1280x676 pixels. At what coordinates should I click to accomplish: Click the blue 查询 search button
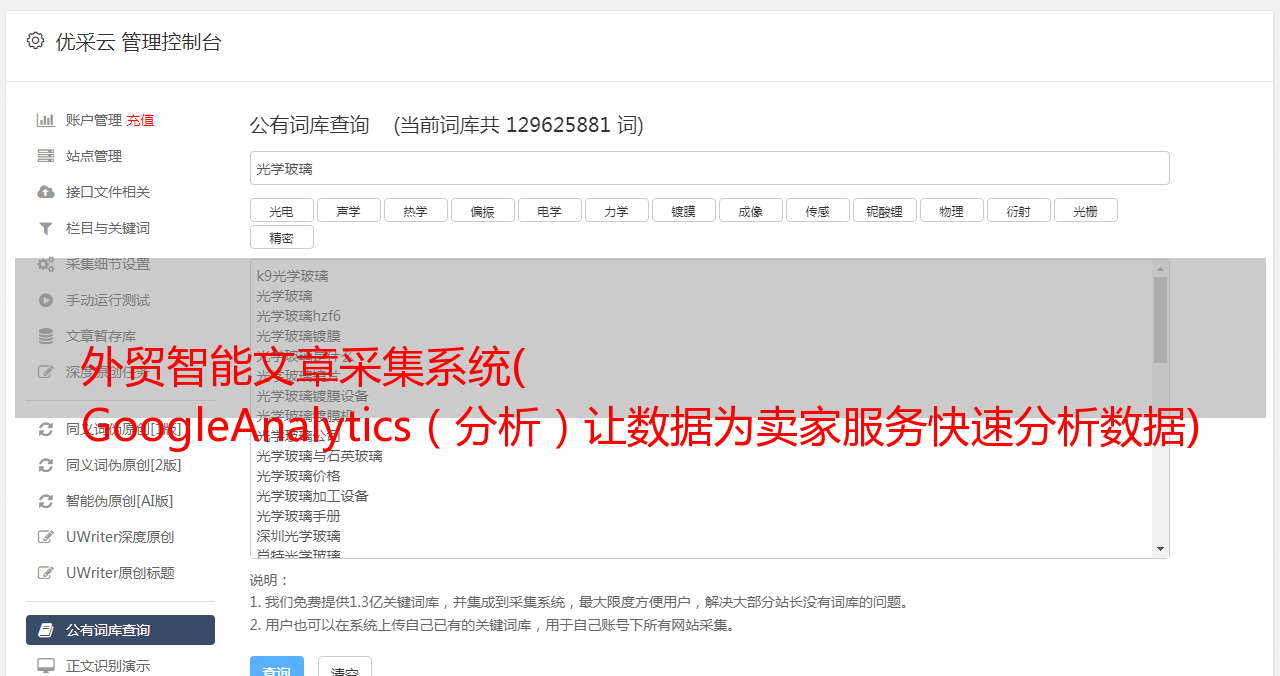277,668
